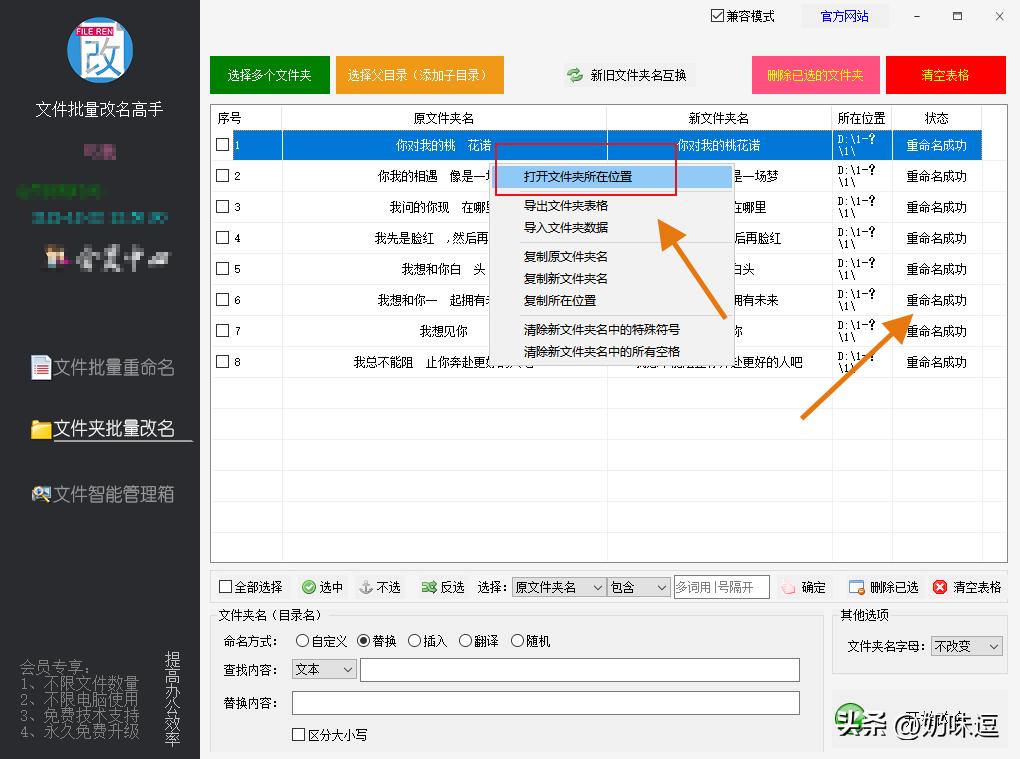1020x759 pixels.
Task: Expand the 文件夹名字母 不改变 dropdown
Action: [x=966, y=646]
